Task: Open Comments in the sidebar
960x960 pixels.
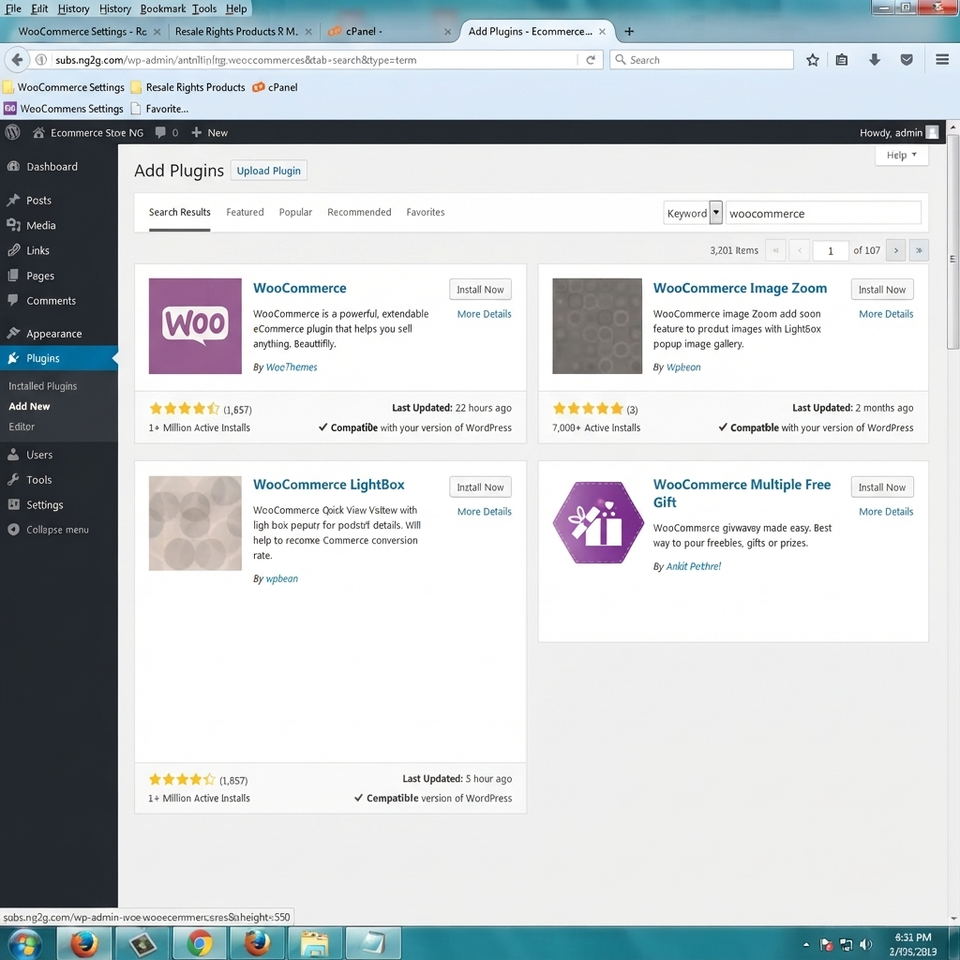Action: pos(51,301)
